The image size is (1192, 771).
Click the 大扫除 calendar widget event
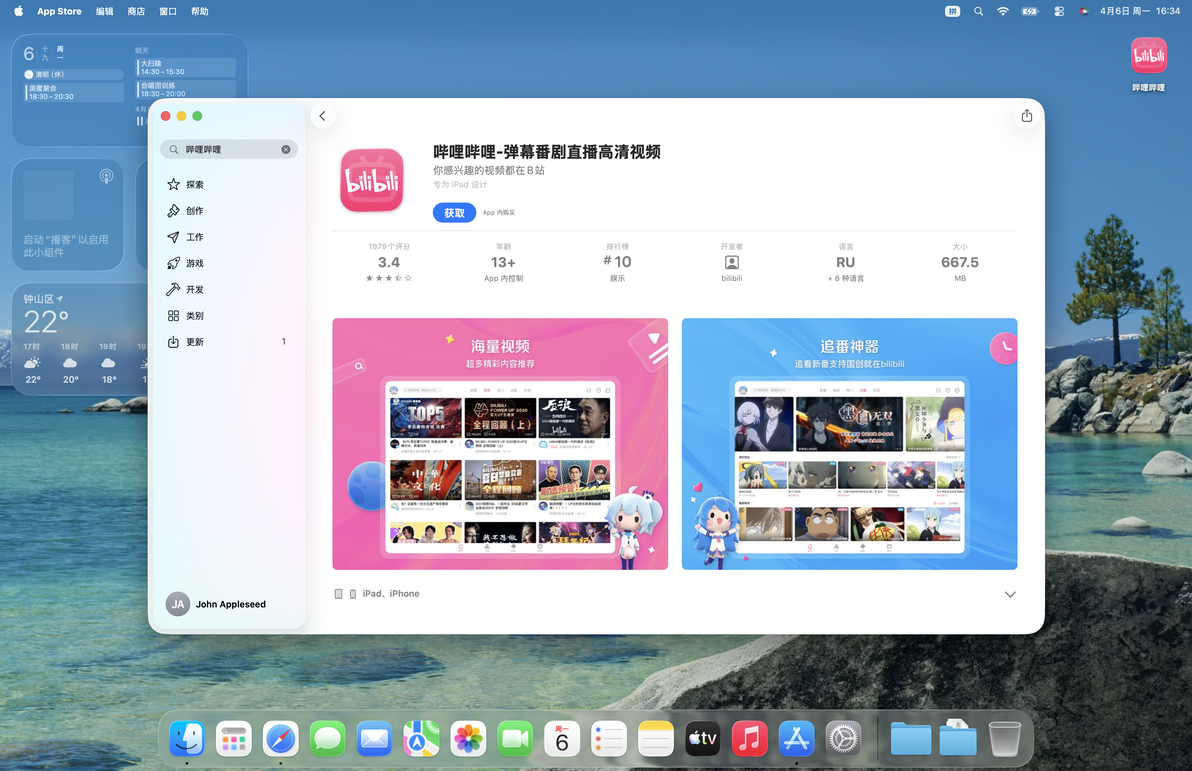(186, 68)
